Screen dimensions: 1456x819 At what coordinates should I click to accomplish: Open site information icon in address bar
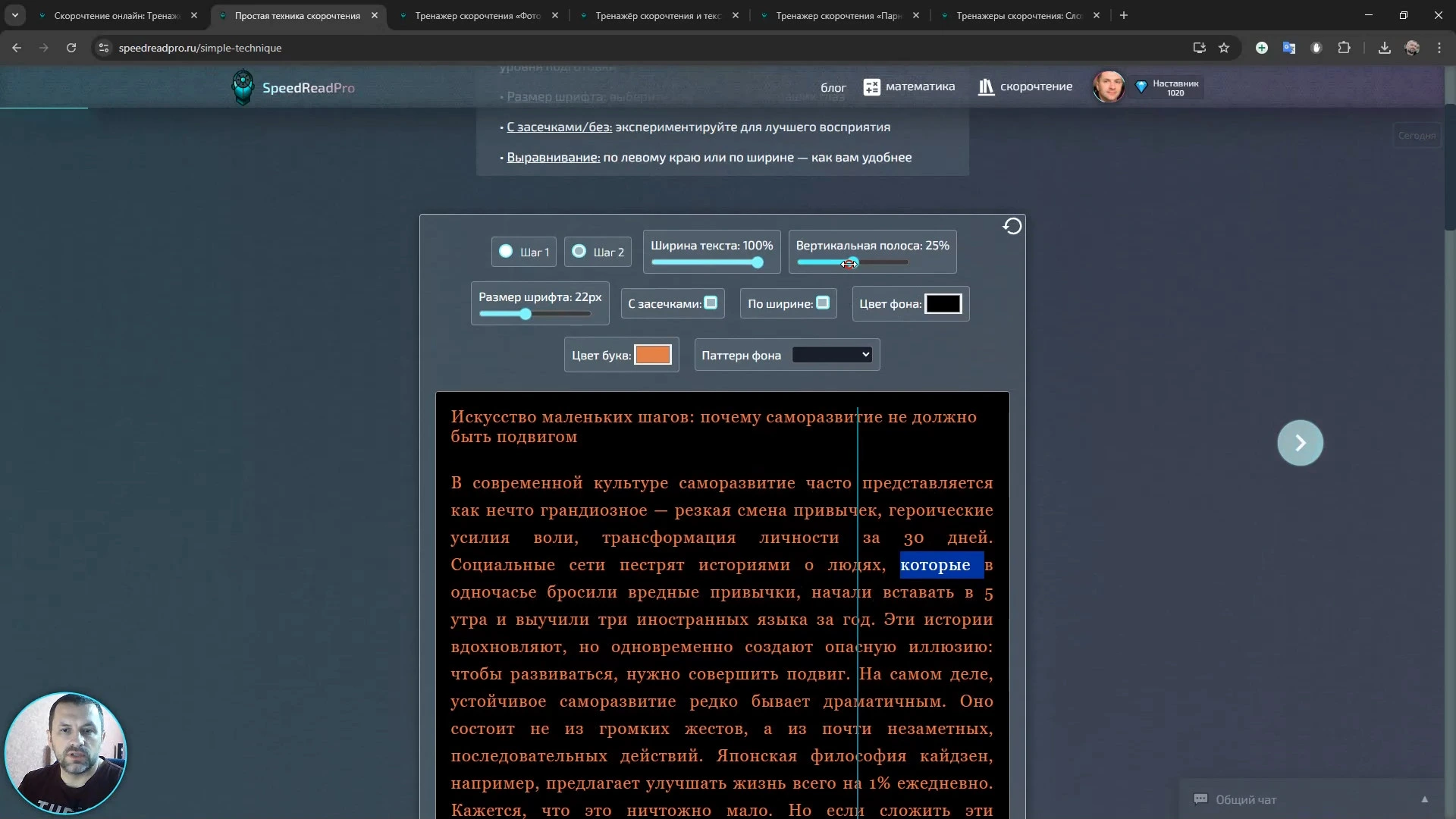pos(104,48)
